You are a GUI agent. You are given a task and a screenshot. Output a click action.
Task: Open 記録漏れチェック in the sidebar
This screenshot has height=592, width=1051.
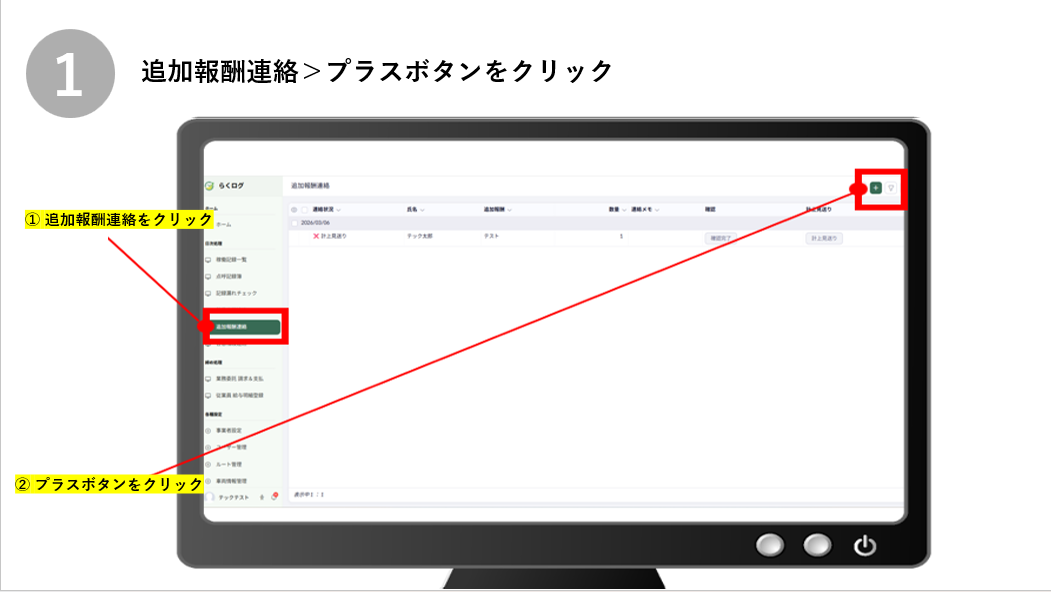click(236, 293)
